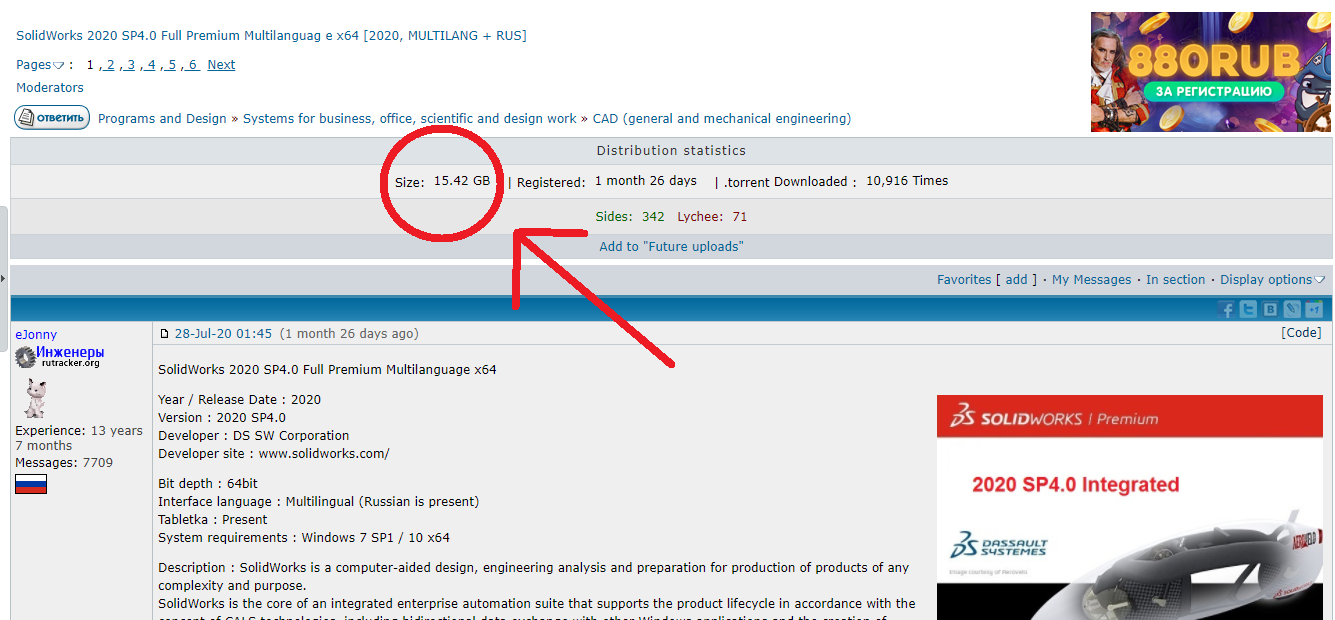Open Systems for business, office breadcrumb
Viewport: 1335px width, 620px height.
click(x=410, y=119)
